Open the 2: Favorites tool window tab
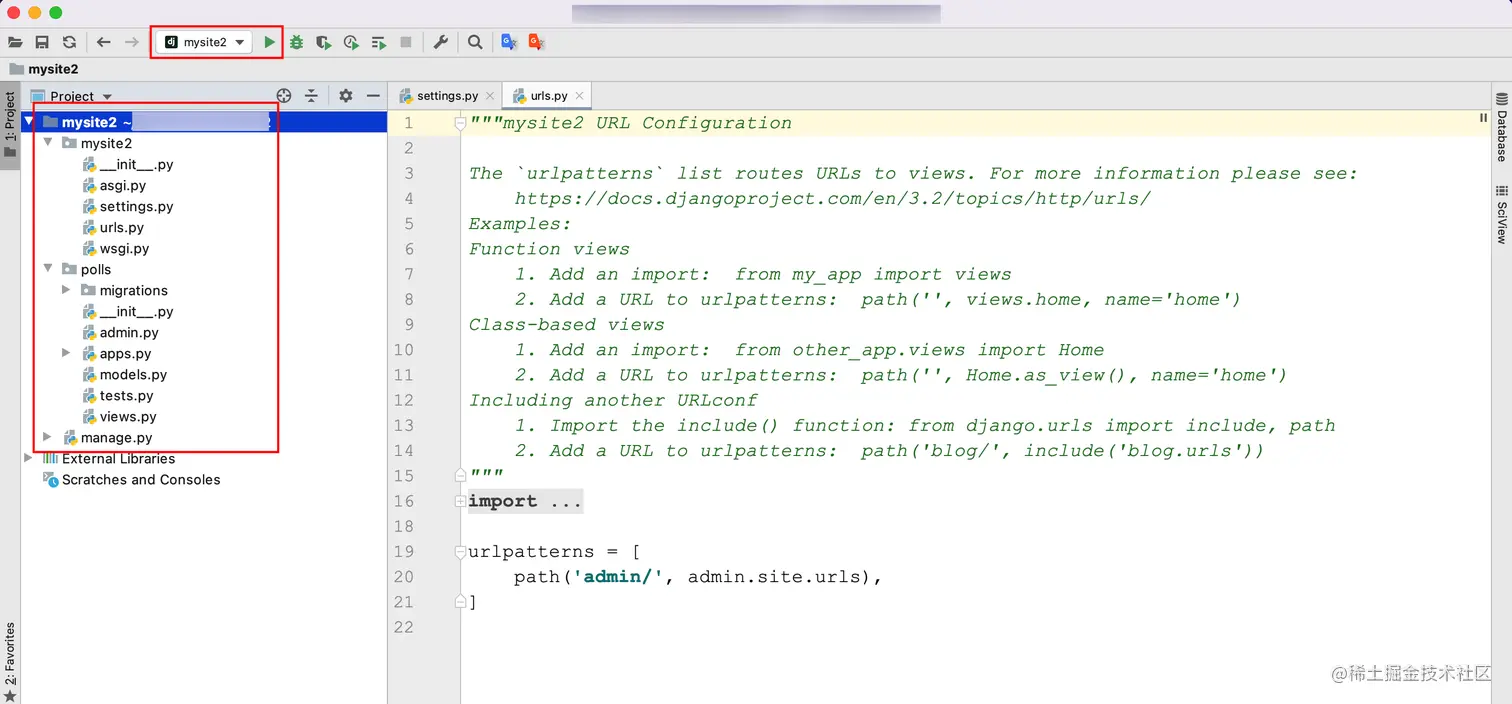 tap(10, 662)
